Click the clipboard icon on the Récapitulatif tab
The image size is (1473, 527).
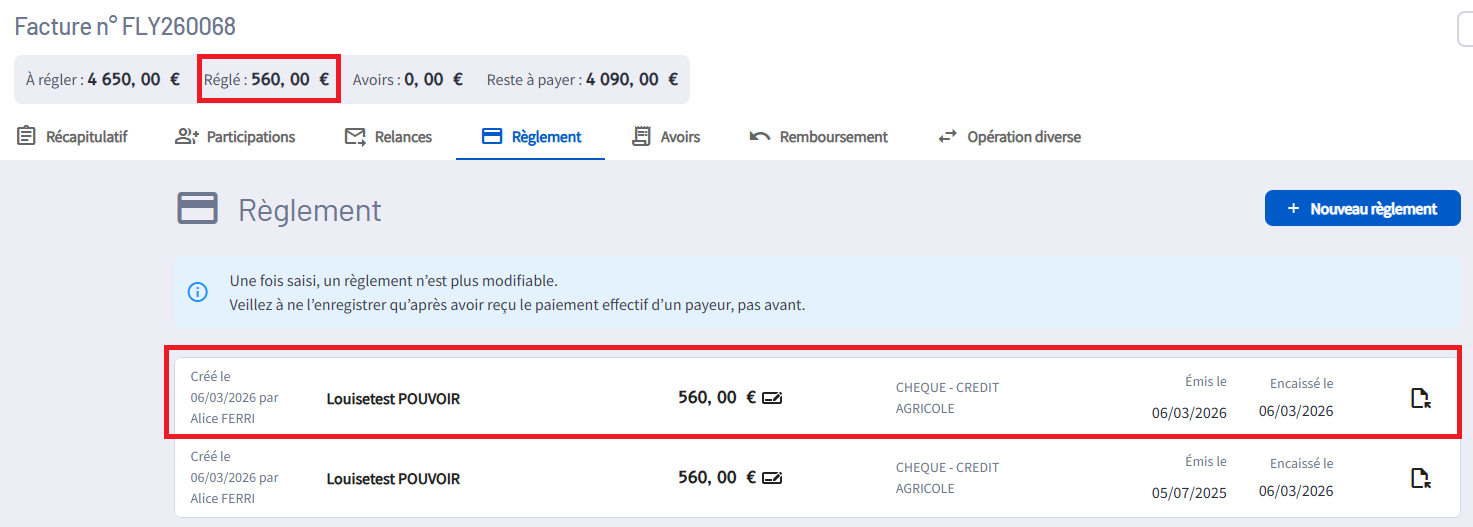pos(26,136)
